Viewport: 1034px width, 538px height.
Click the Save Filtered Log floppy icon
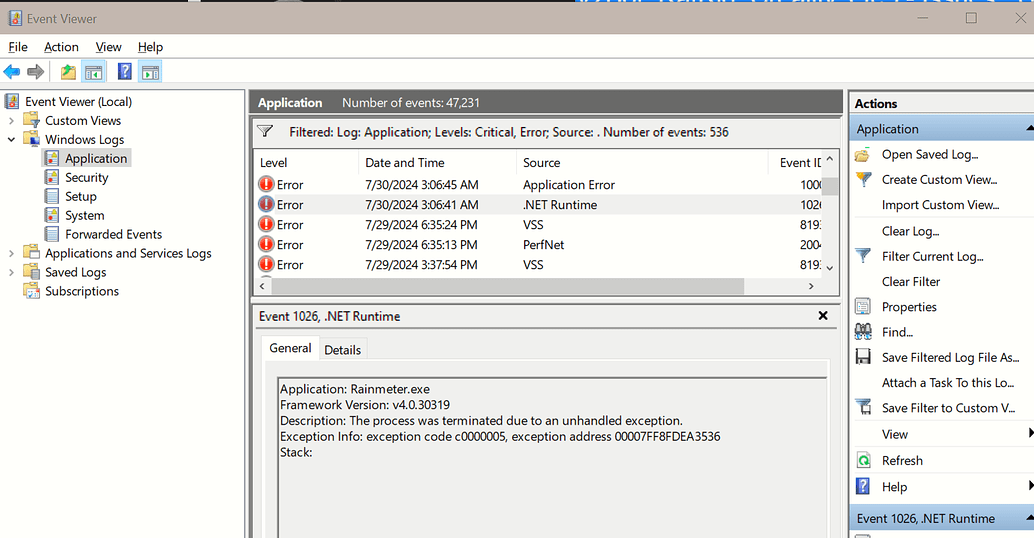pos(863,357)
